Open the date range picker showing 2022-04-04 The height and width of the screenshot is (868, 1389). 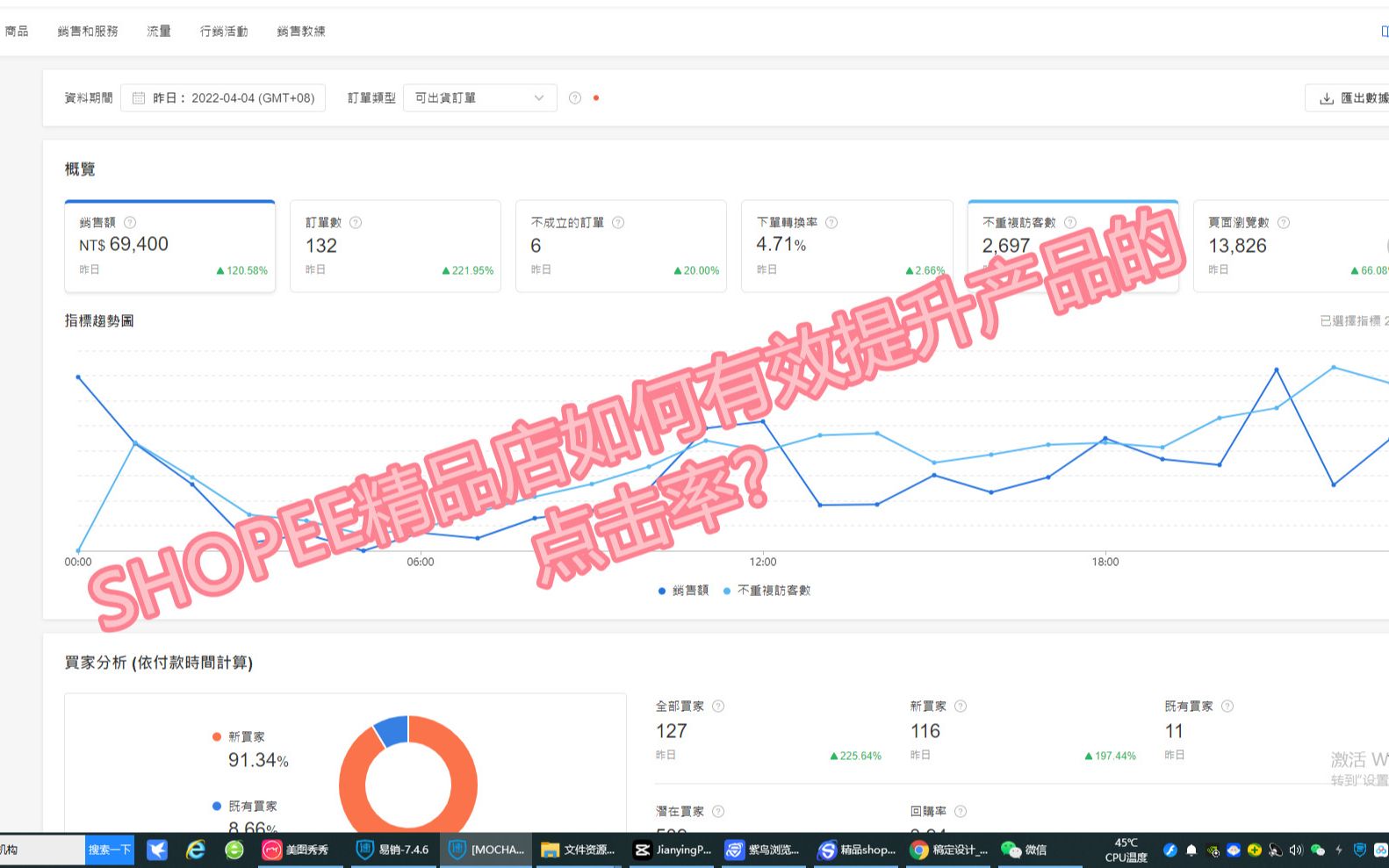coord(223,98)
